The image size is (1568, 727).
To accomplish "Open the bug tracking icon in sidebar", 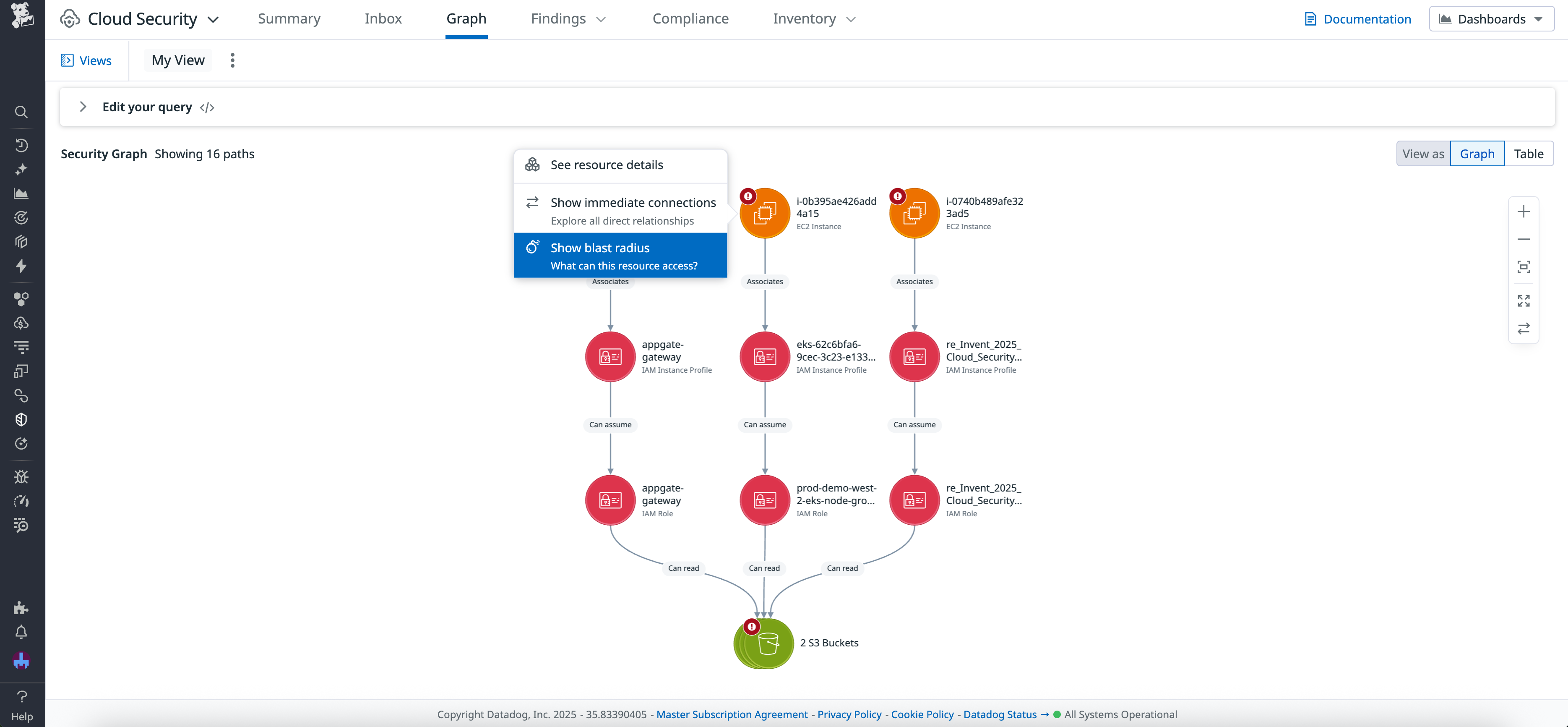I will 21,477.
